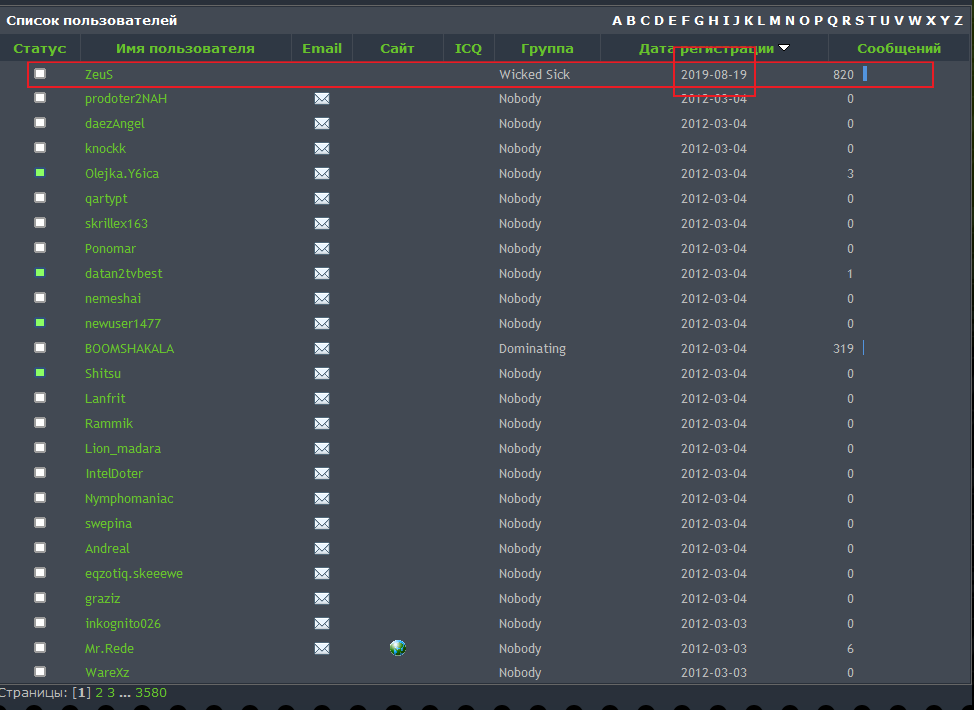Filter users by letter Z
Screen dimensions: 974x710
click(x=958, y=20)
